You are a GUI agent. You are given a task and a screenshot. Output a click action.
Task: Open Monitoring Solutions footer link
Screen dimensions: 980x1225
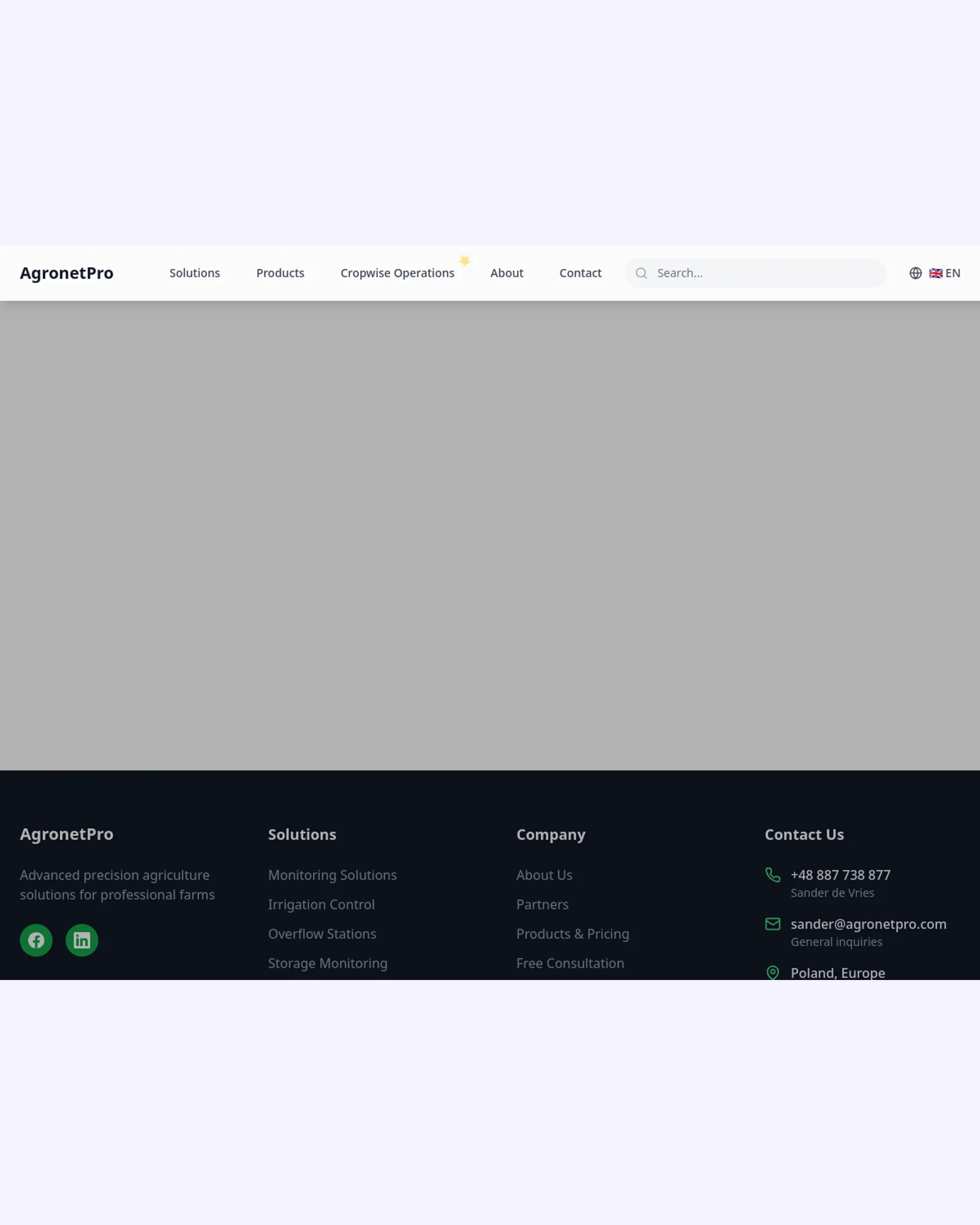pyautogui.click(x=333, y=875)
